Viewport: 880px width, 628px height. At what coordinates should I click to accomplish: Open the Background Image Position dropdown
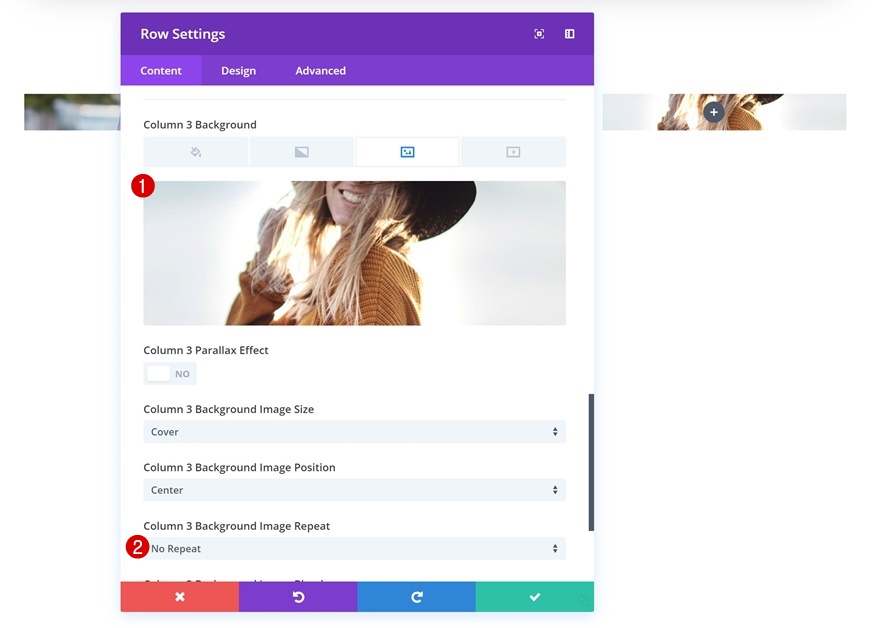coord(354,490)
